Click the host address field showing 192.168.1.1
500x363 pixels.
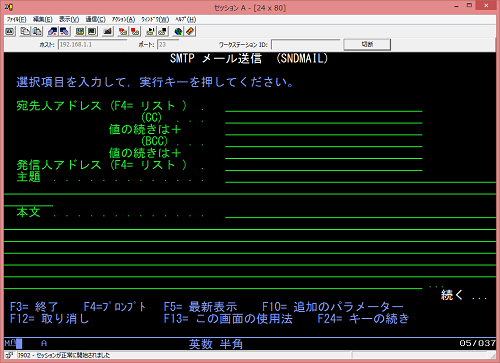tap(92, 44)
